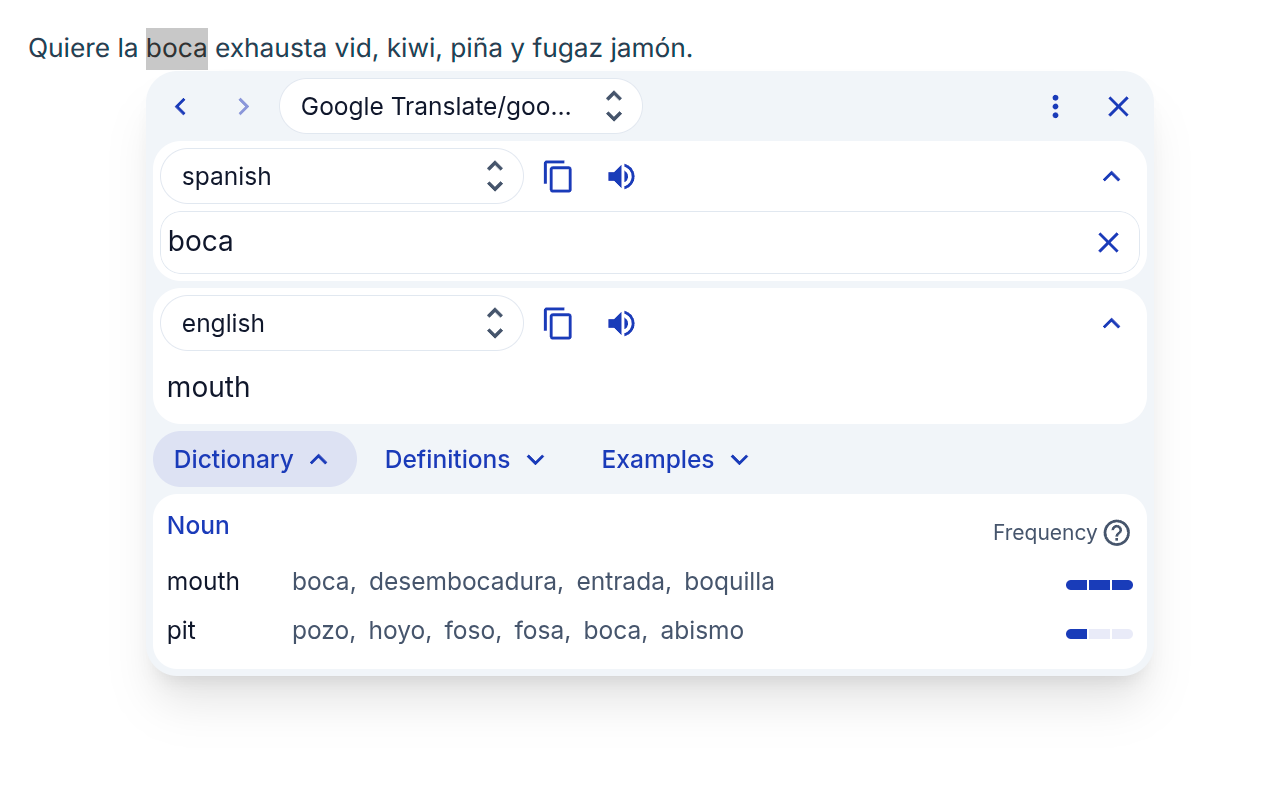Open the Google Translate service dropdown
This screenshot has width=1280, height=800.
tap(461, 107)
